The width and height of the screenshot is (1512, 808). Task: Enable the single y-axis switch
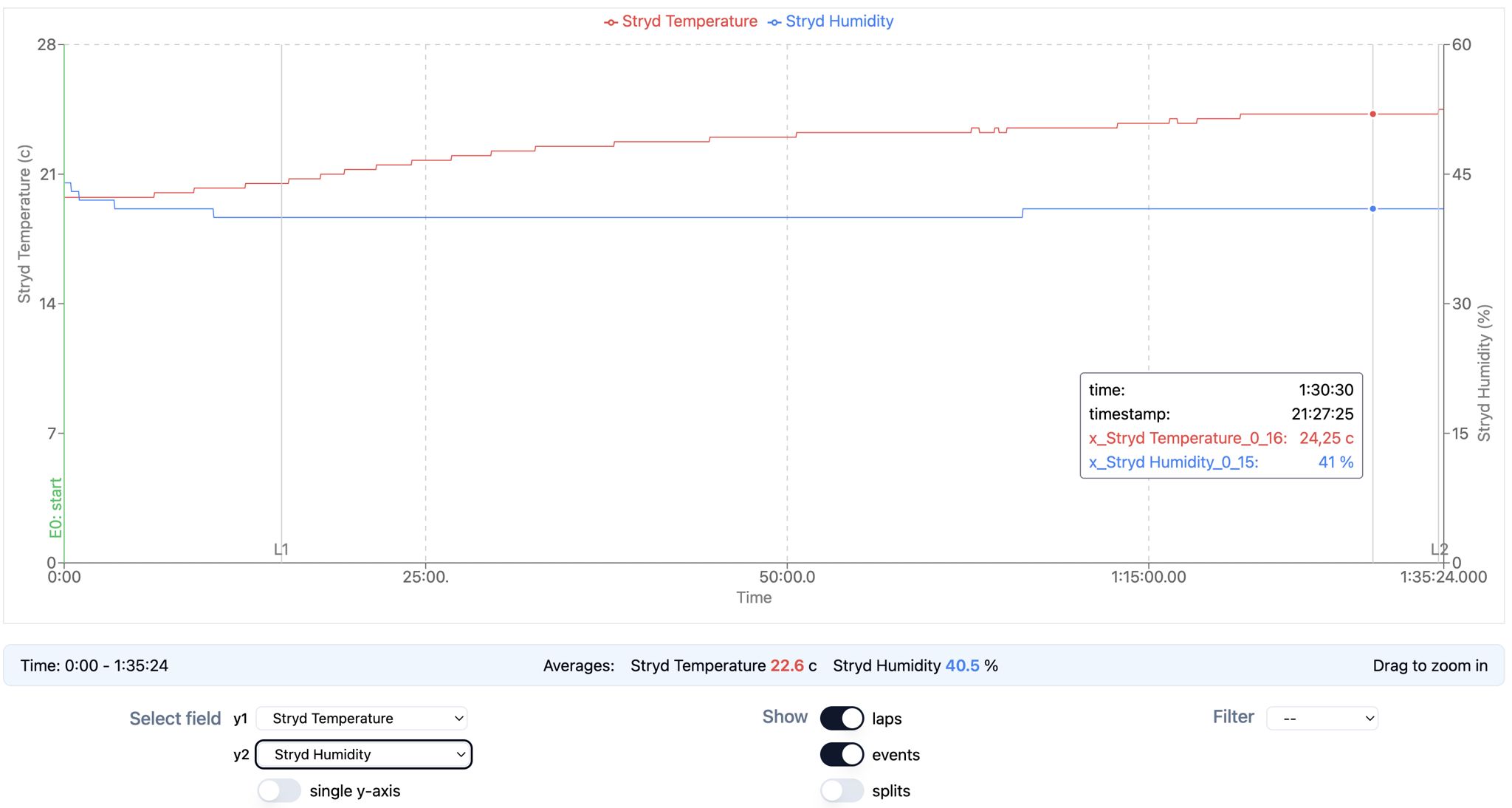279,791
